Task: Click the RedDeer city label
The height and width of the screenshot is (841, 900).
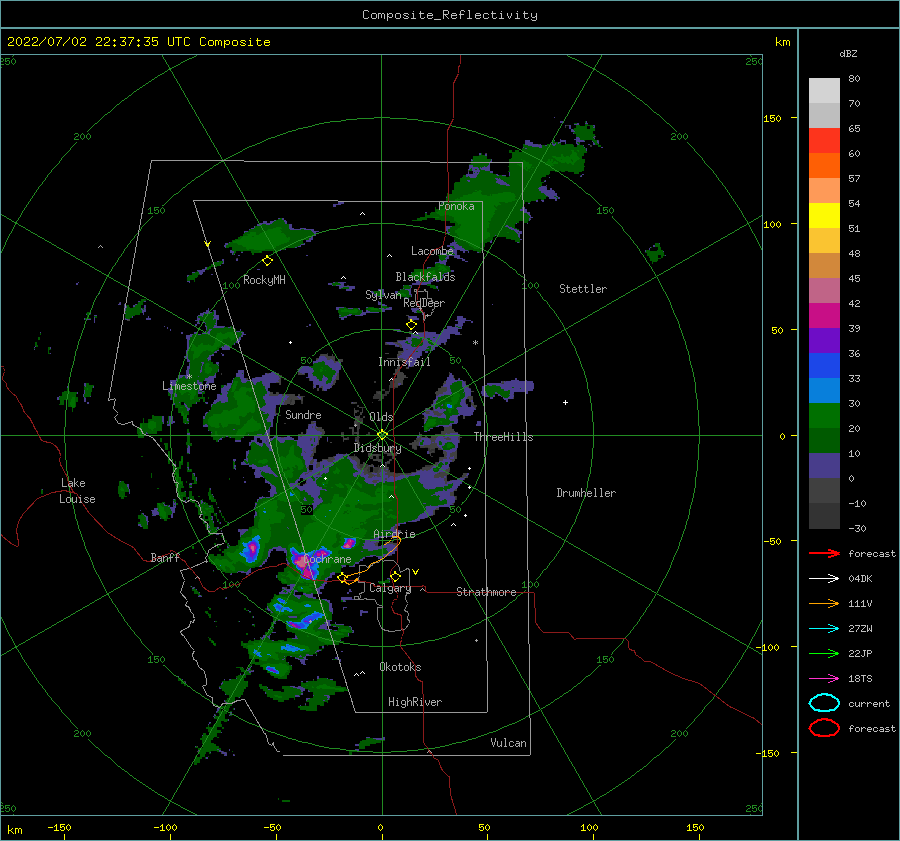Action: [424, 303]
